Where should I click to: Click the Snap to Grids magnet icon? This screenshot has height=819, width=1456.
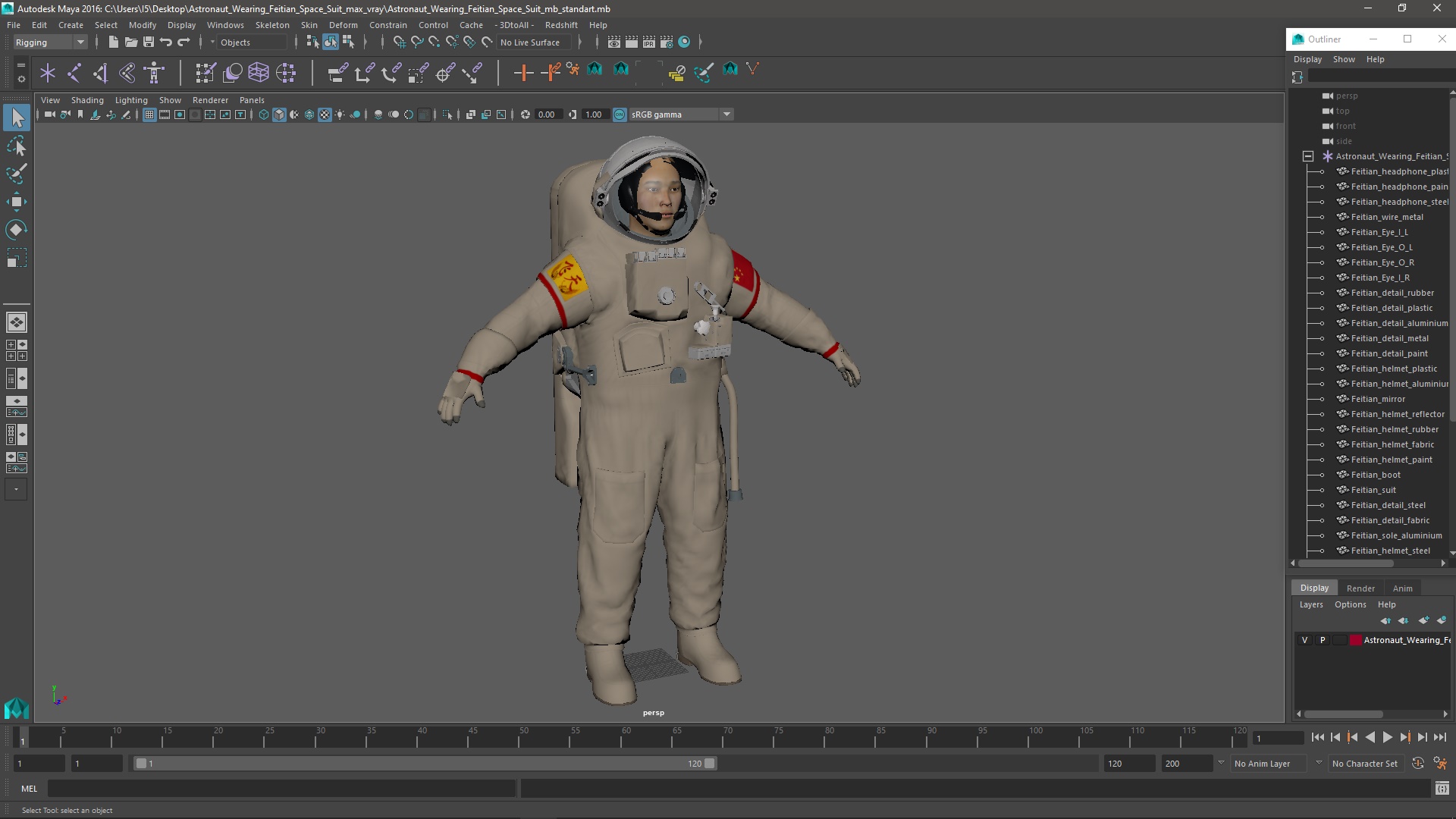click(399, 42)
